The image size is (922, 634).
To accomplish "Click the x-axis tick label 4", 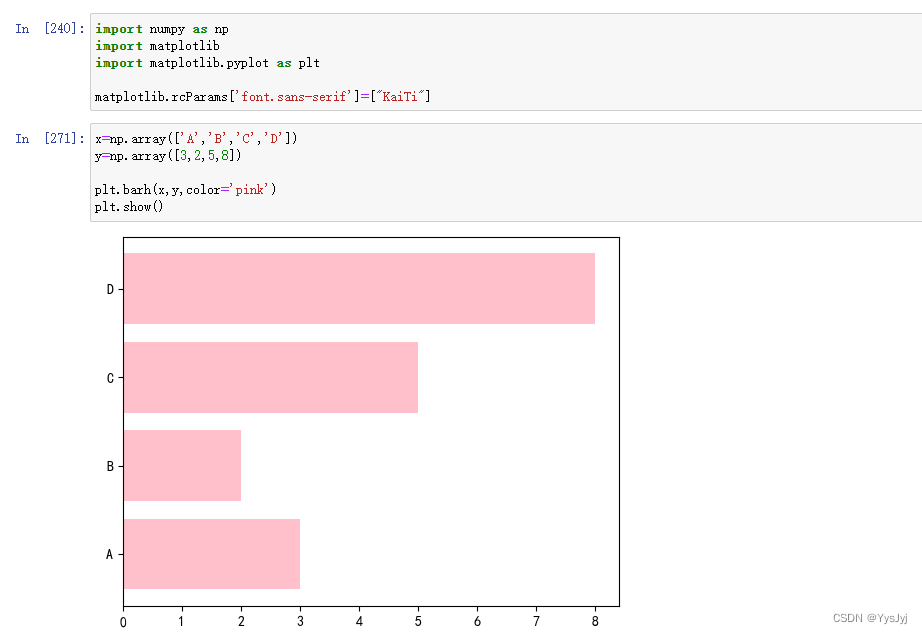I will click(359, 621).
